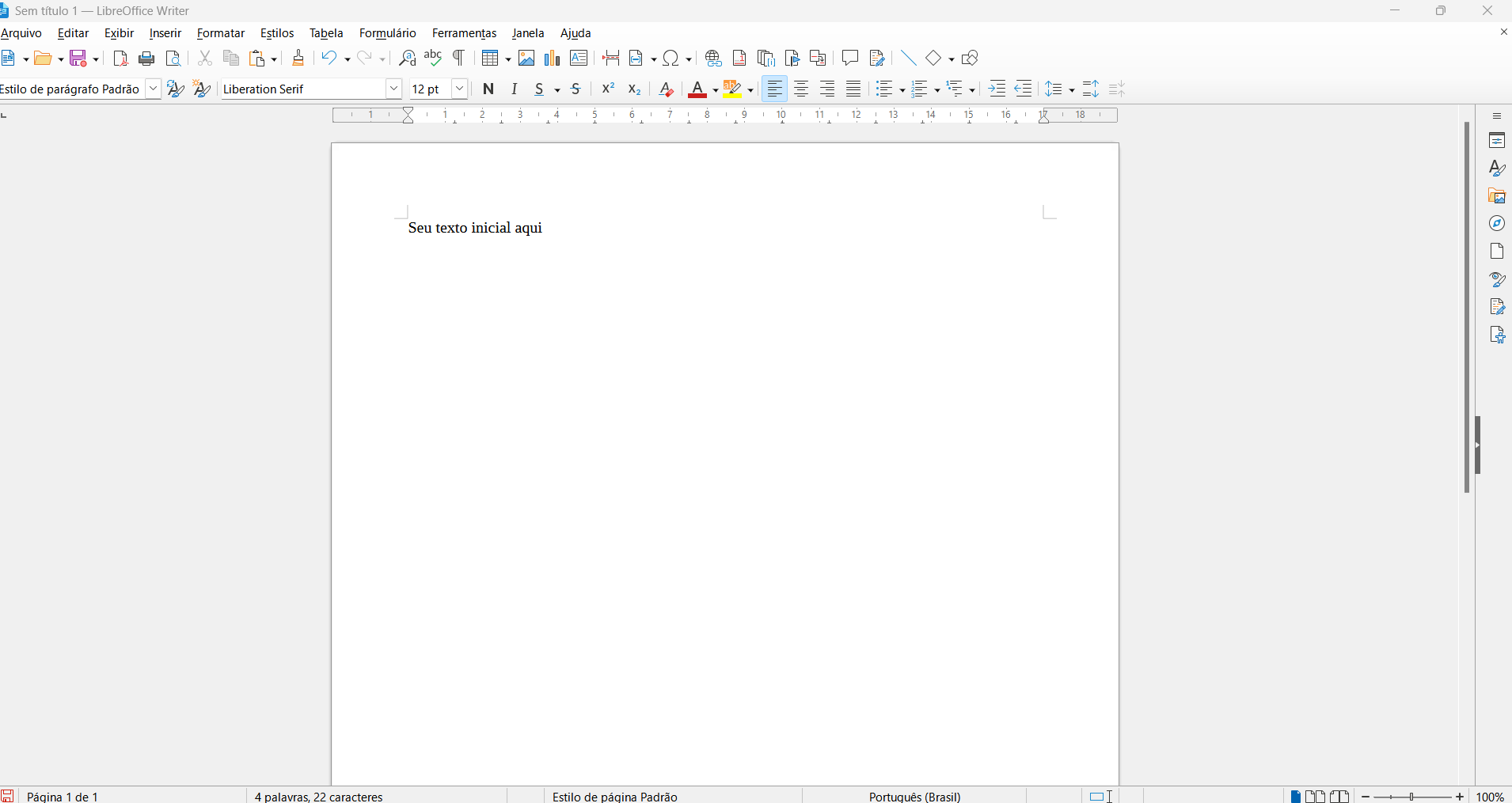Insert a chart
The image size is (1512, 803).
click(x=553, y=58)
